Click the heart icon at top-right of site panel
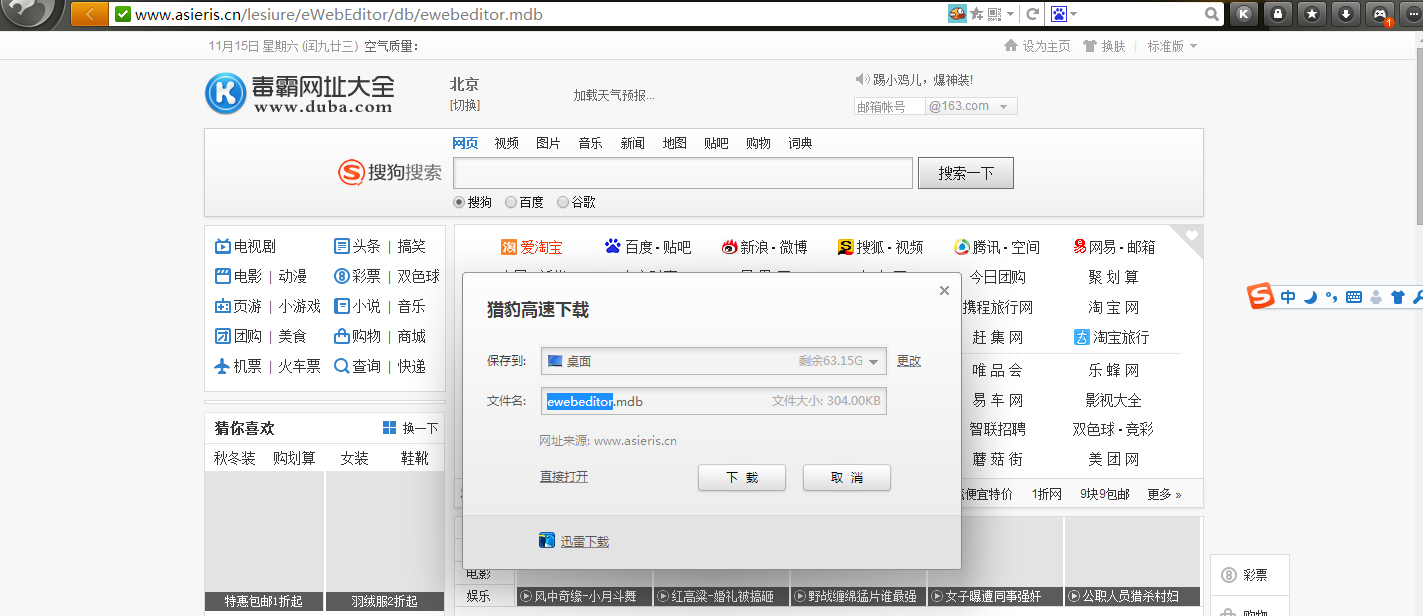This screenshot has height=616, width=1423. click(x=1191, y=236)
